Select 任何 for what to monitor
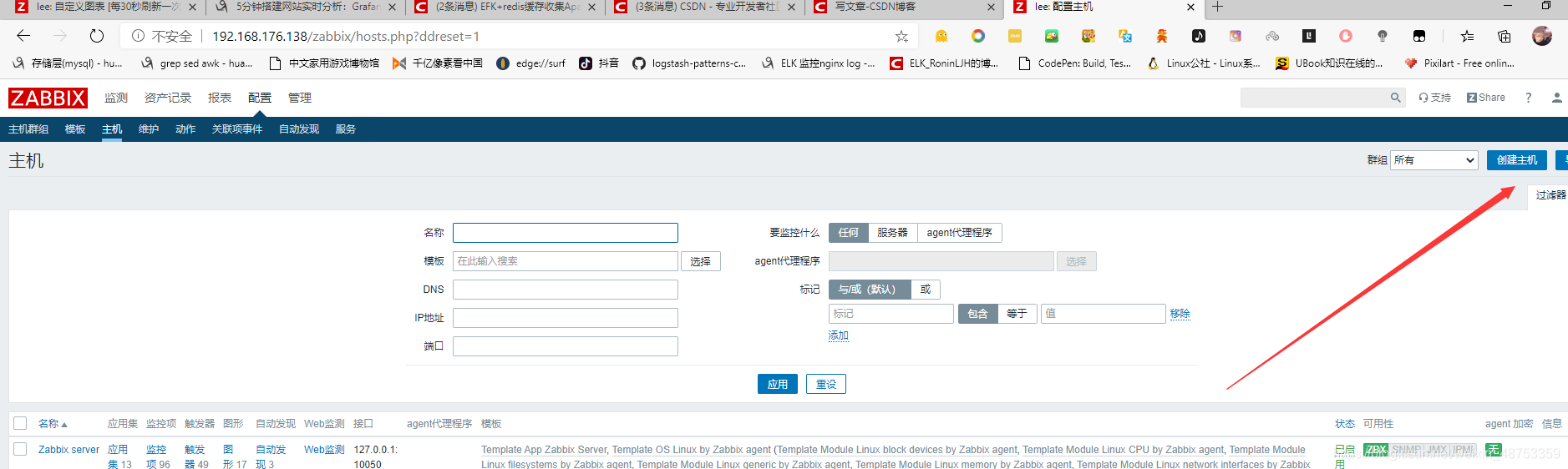The height and width of the screenshot is (469, 1568). click(849, 233)
